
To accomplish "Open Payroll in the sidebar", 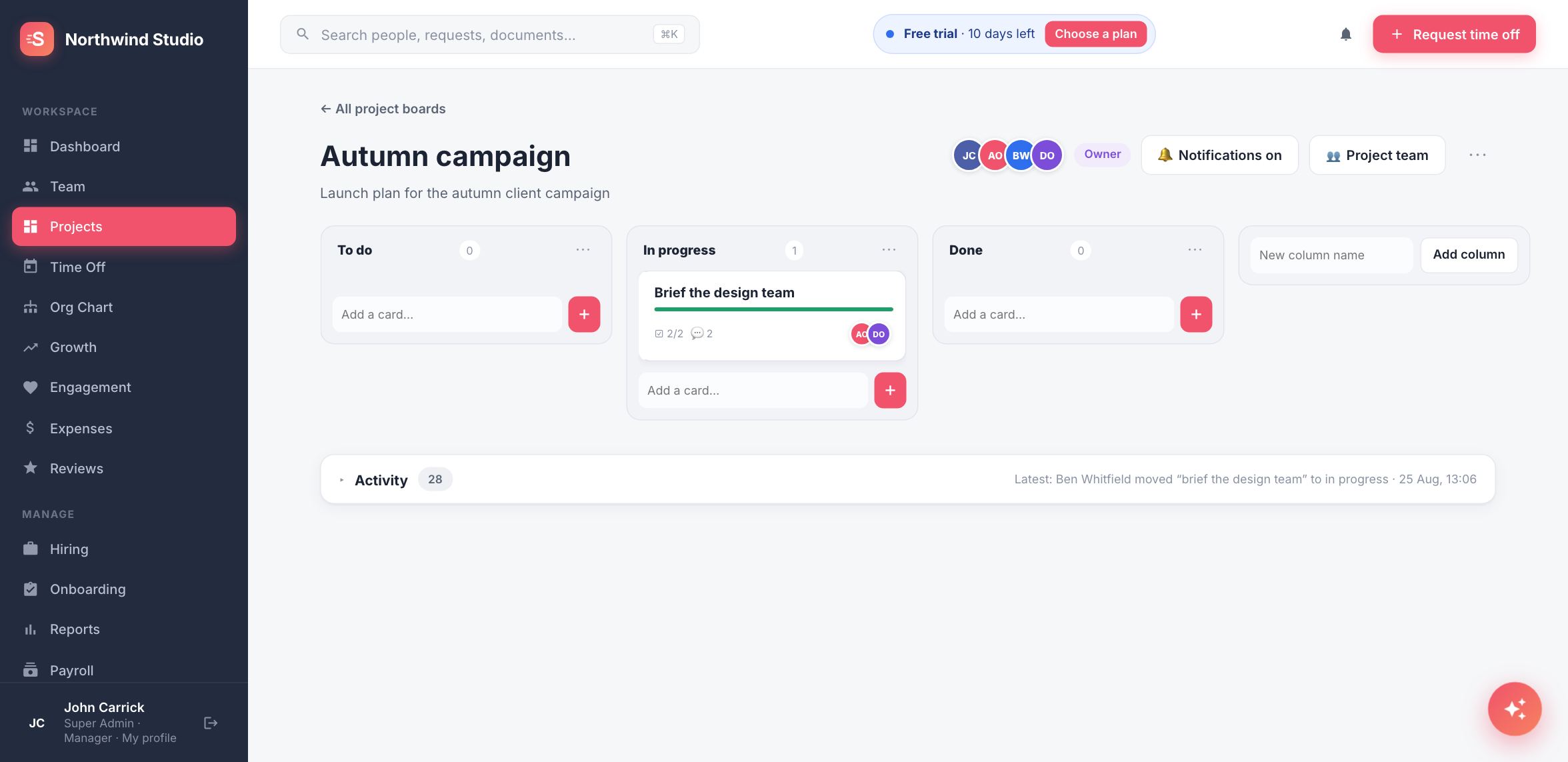I will point(124,670).
